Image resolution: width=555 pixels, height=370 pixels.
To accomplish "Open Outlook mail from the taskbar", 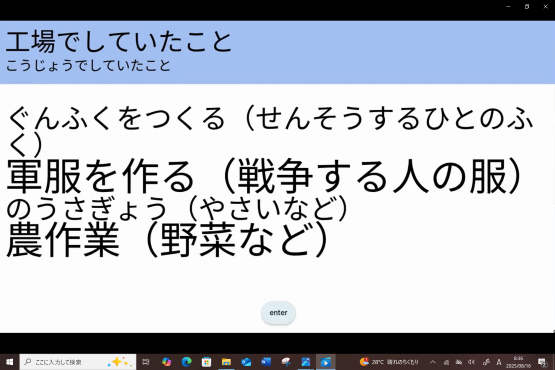I will [x=246, y=362].
